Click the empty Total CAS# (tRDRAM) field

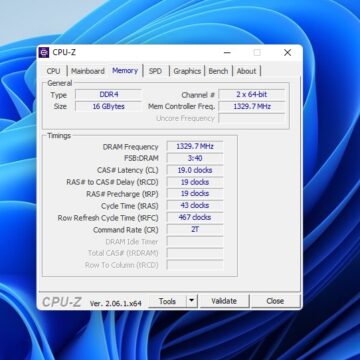point(195,253)
